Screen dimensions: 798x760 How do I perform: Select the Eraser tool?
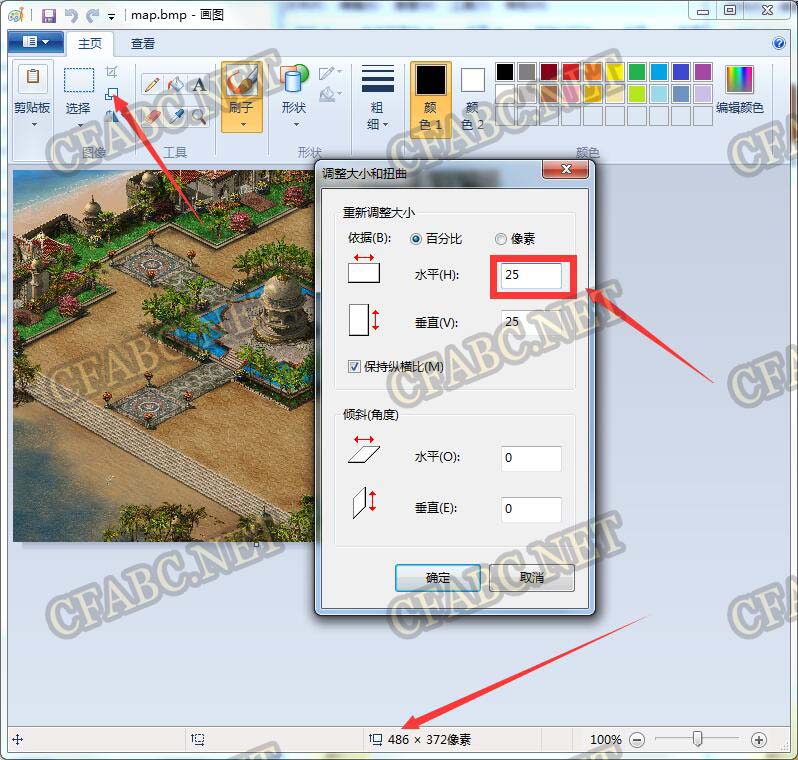[x=152, y=117]
